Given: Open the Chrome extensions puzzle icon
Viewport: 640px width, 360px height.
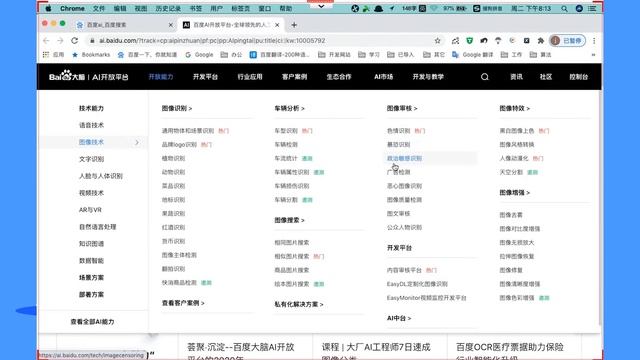Looking at the screenshot, I should tap(541, 41).
